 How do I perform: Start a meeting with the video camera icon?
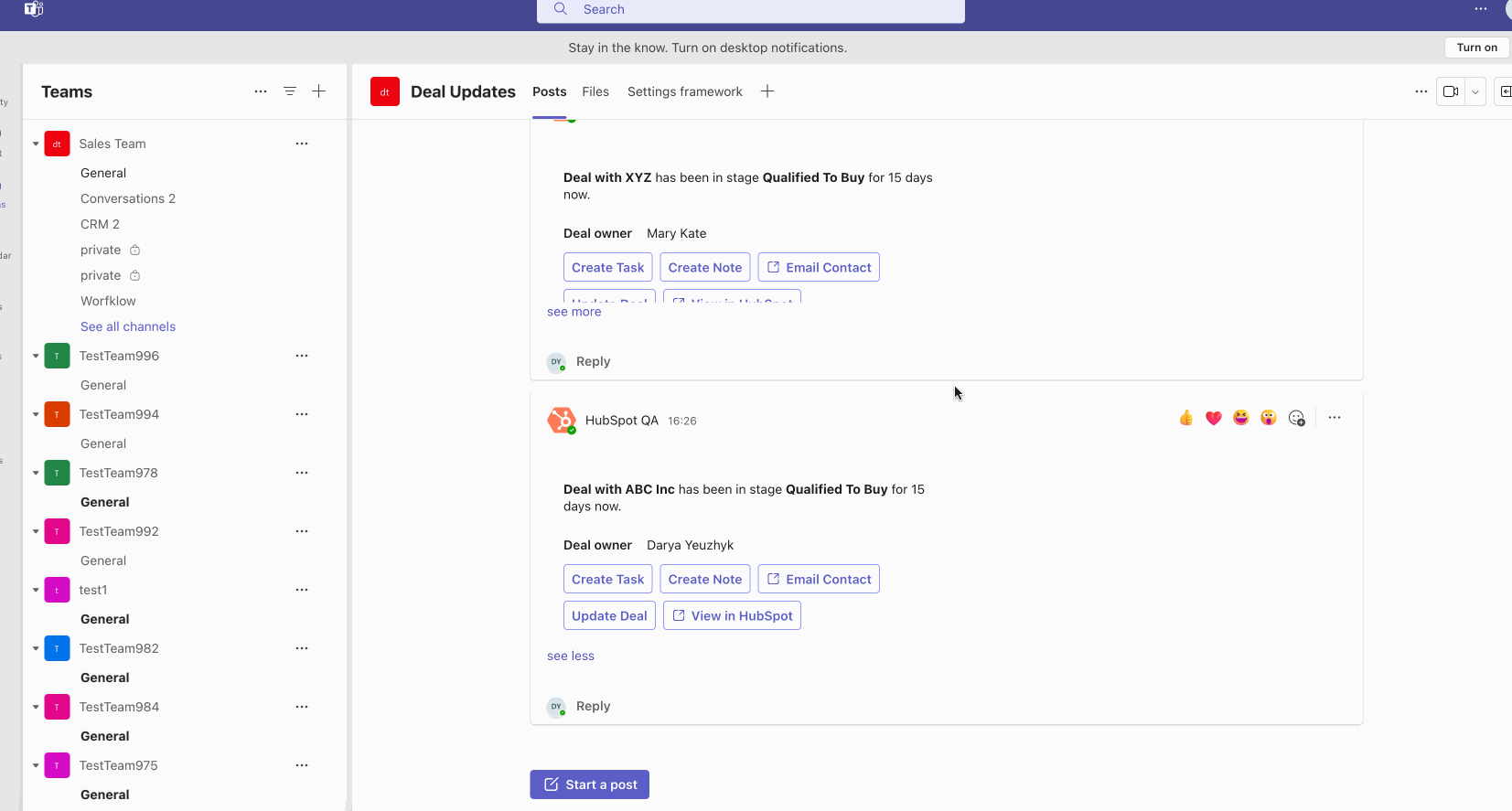pos(1451,91)
